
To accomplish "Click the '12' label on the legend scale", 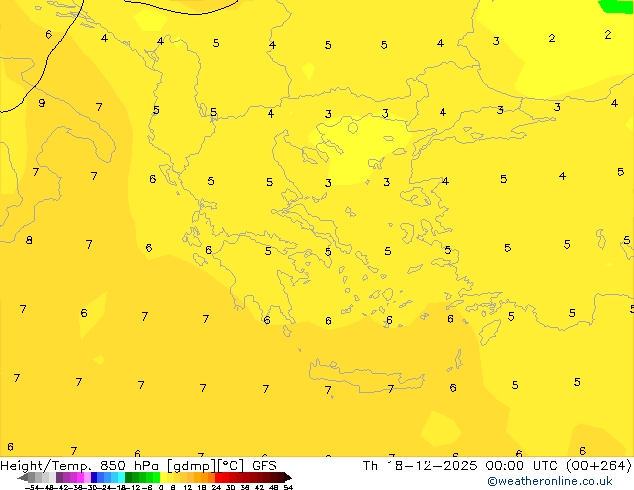I will (187, 487).
